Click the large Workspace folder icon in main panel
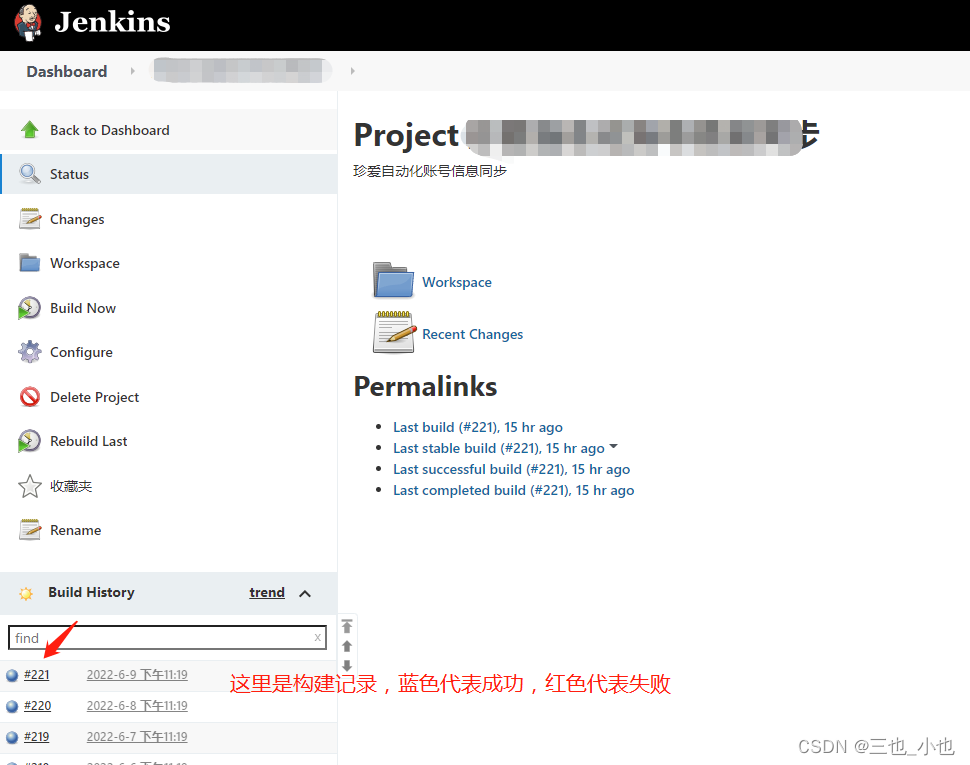Viewport: 970px width, 765px height. (393, 280)
